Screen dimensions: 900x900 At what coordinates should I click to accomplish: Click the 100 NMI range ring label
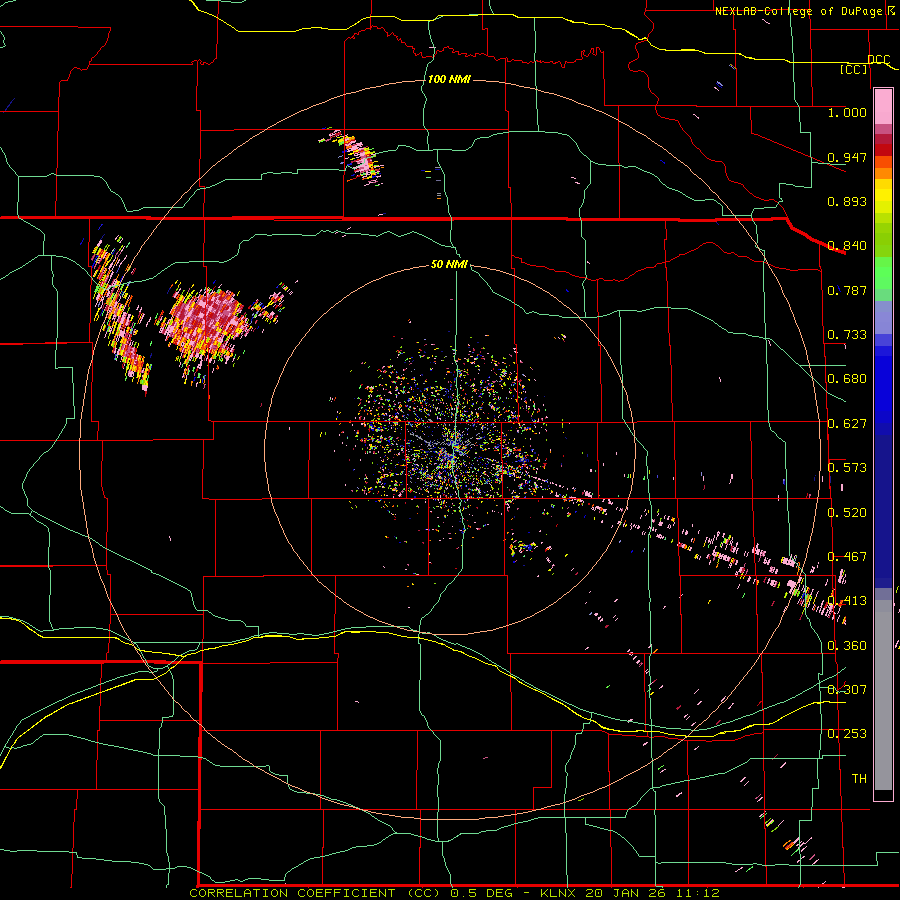[449, 79]
